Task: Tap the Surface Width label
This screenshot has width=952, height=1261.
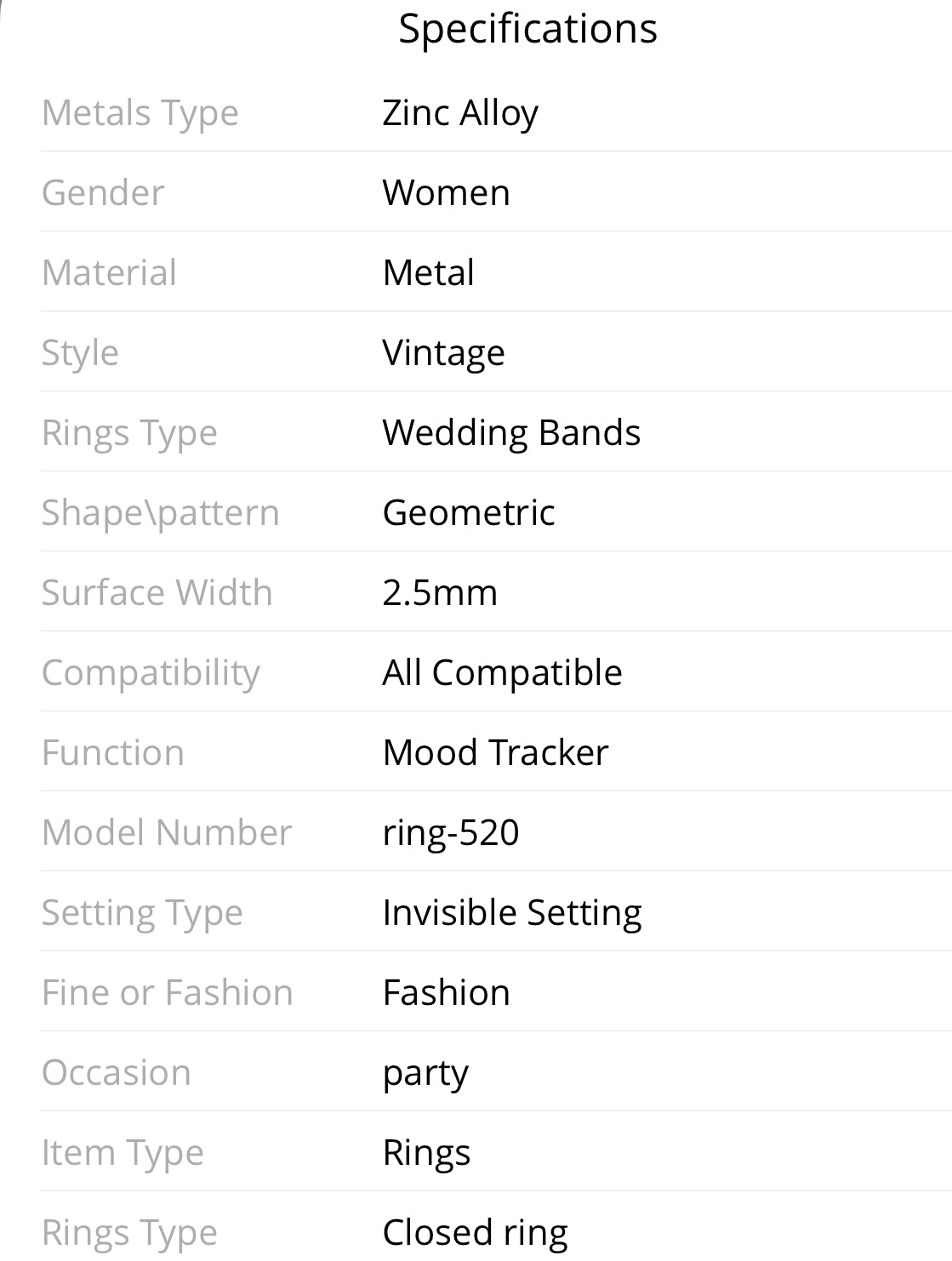Action: click(157, 593)
